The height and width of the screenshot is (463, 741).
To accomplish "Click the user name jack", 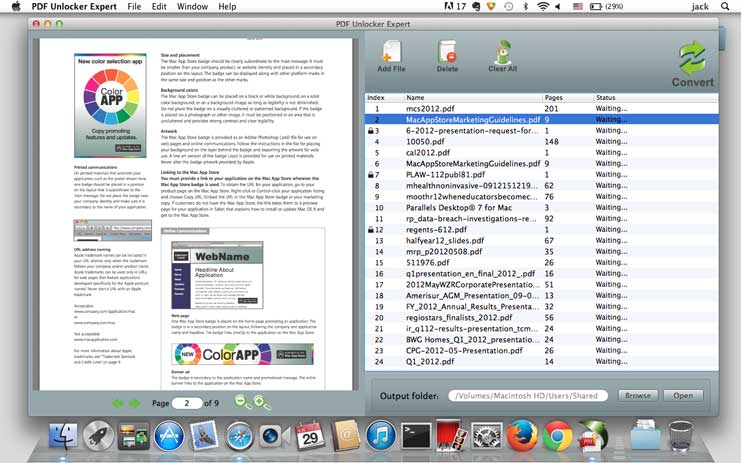I will 700,7.
